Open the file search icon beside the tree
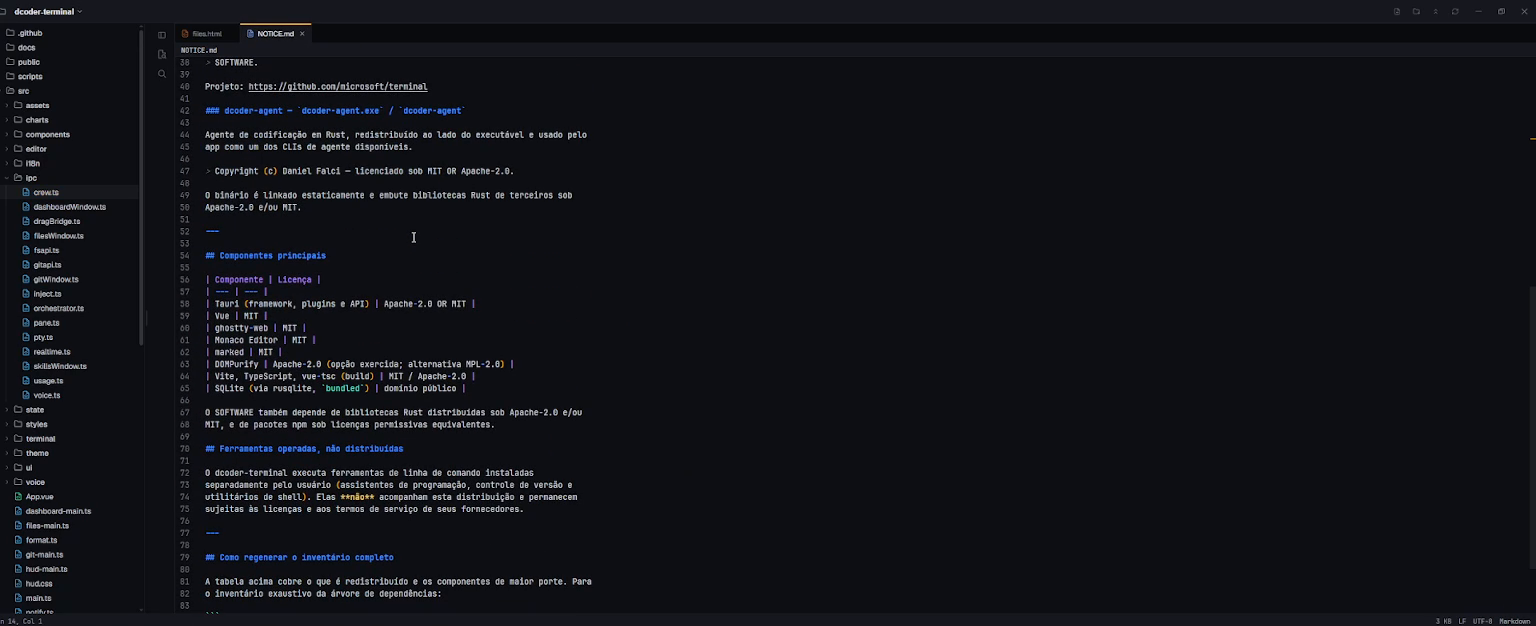Image resolution: width=1536 pixels, height=626 pixels. (162, 54)
